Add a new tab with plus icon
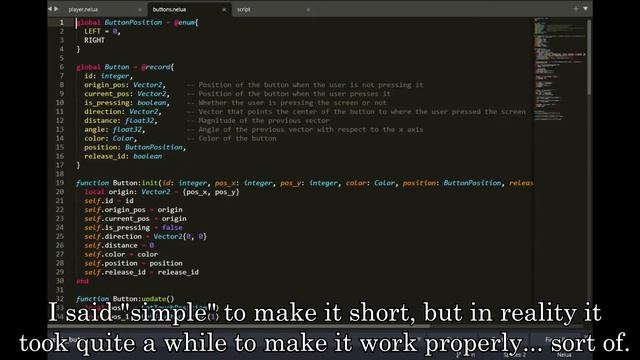640x360 pixels. pyautogui.click(x=576, y=9)
